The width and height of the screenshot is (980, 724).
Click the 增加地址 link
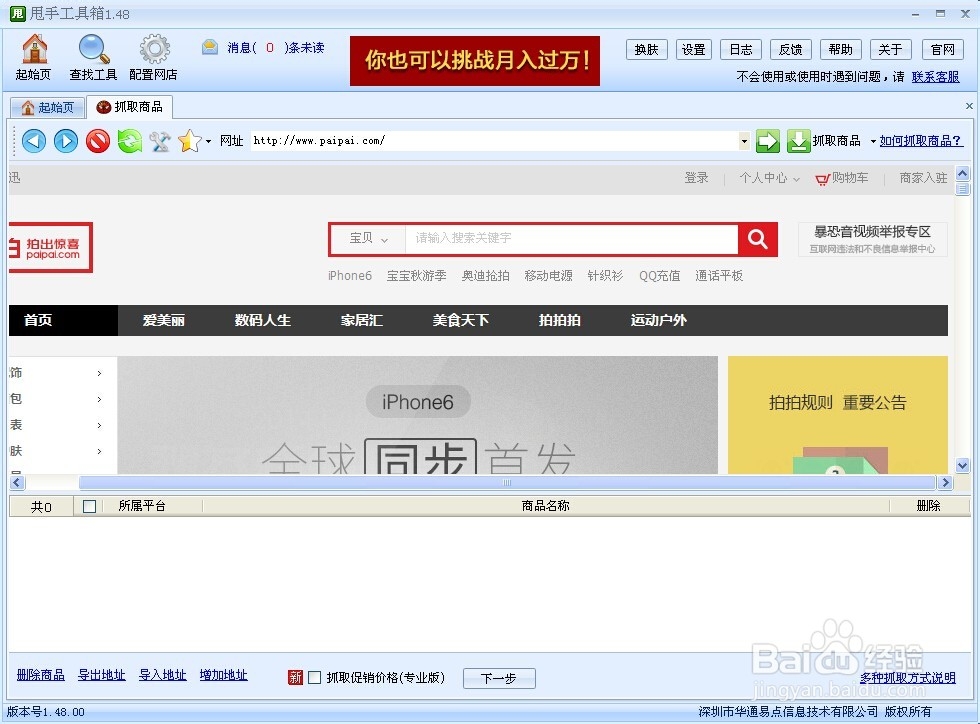(224, 675)
